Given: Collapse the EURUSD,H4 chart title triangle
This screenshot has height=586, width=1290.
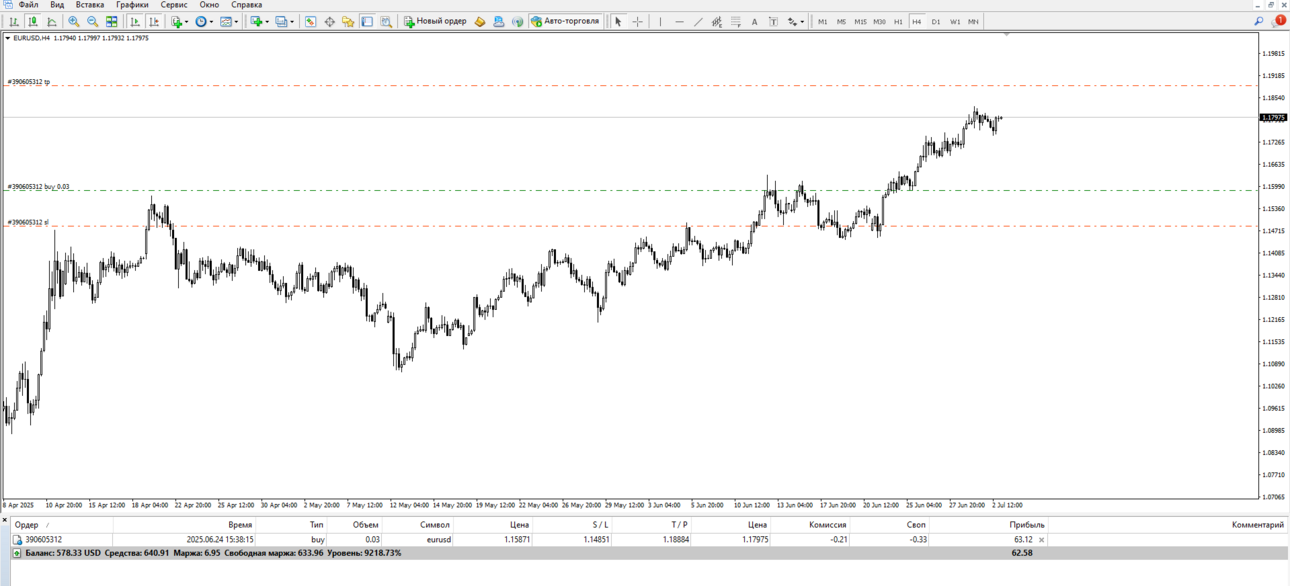Looking at the screenshot, I should [8, 38].
